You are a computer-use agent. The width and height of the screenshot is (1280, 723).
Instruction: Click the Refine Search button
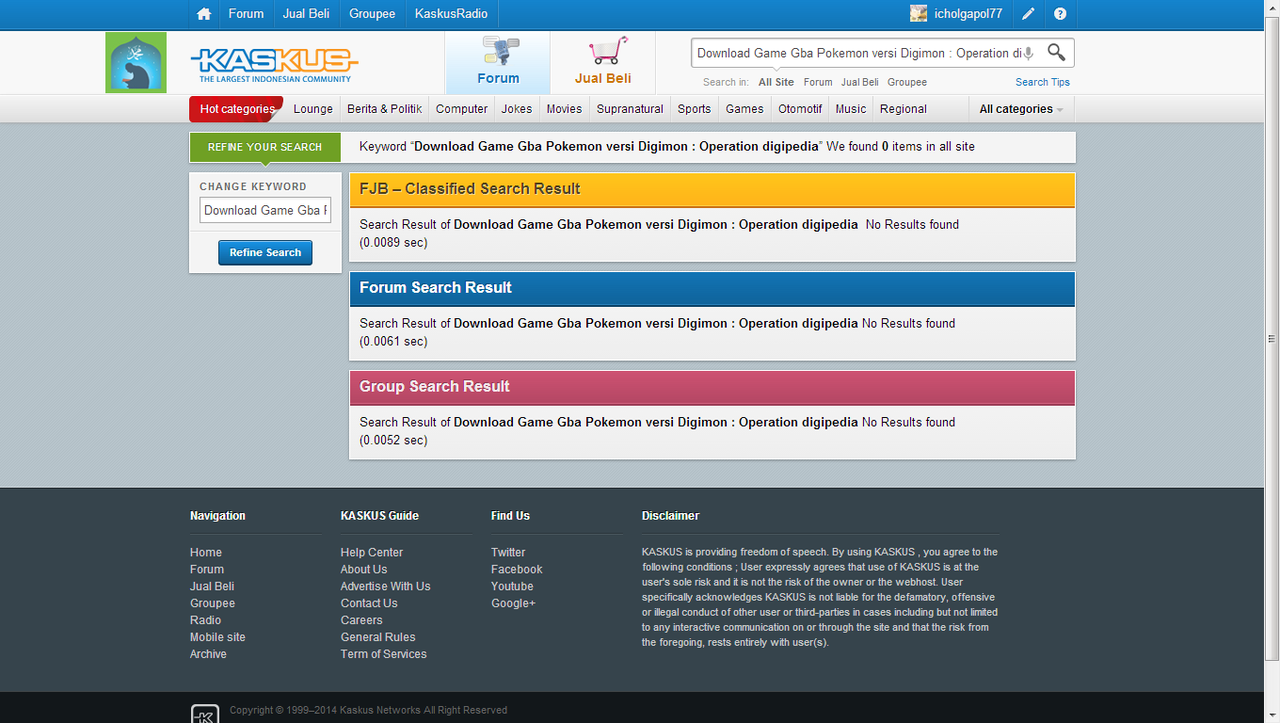tap(265, 253)
